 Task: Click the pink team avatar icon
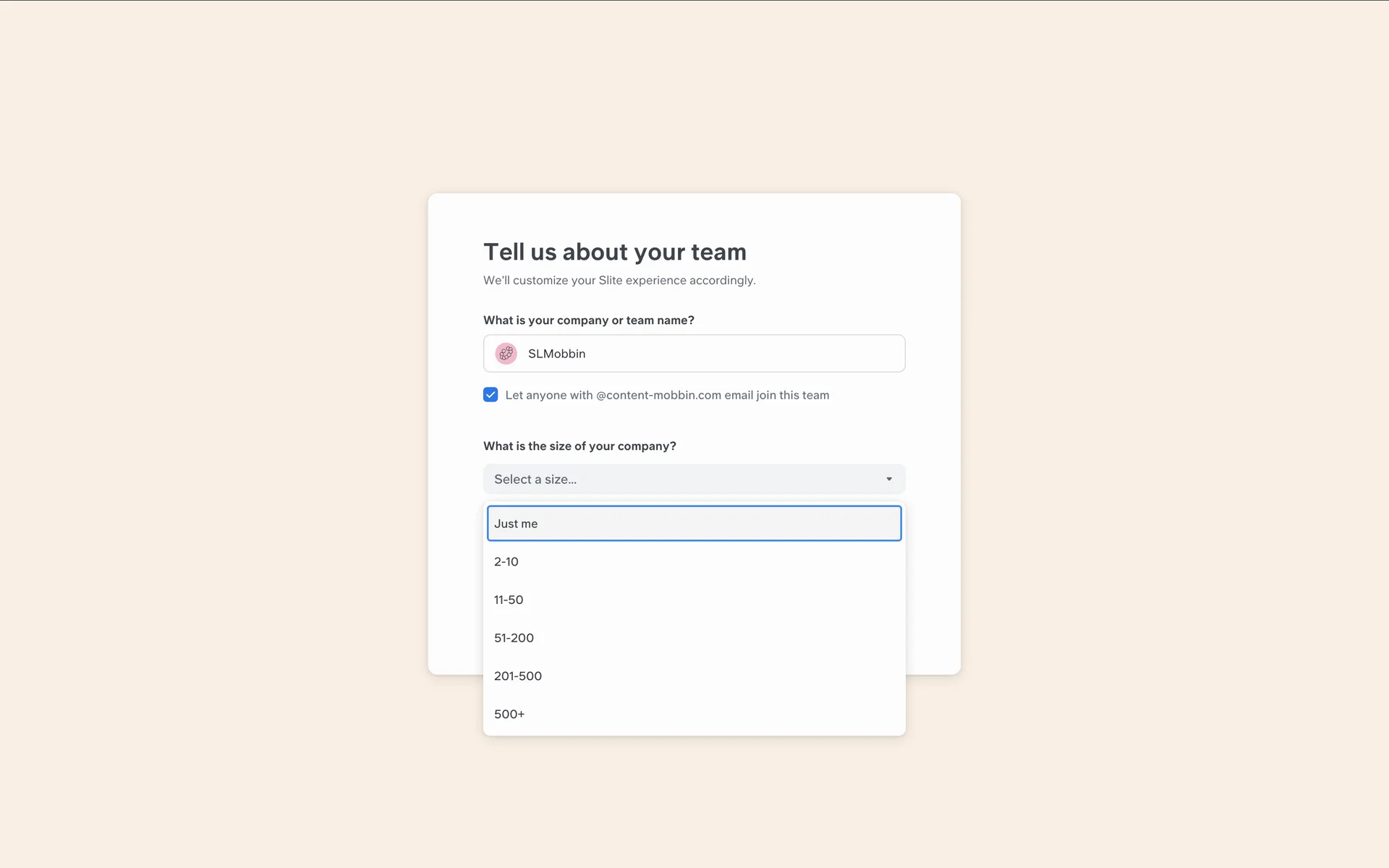506,354
